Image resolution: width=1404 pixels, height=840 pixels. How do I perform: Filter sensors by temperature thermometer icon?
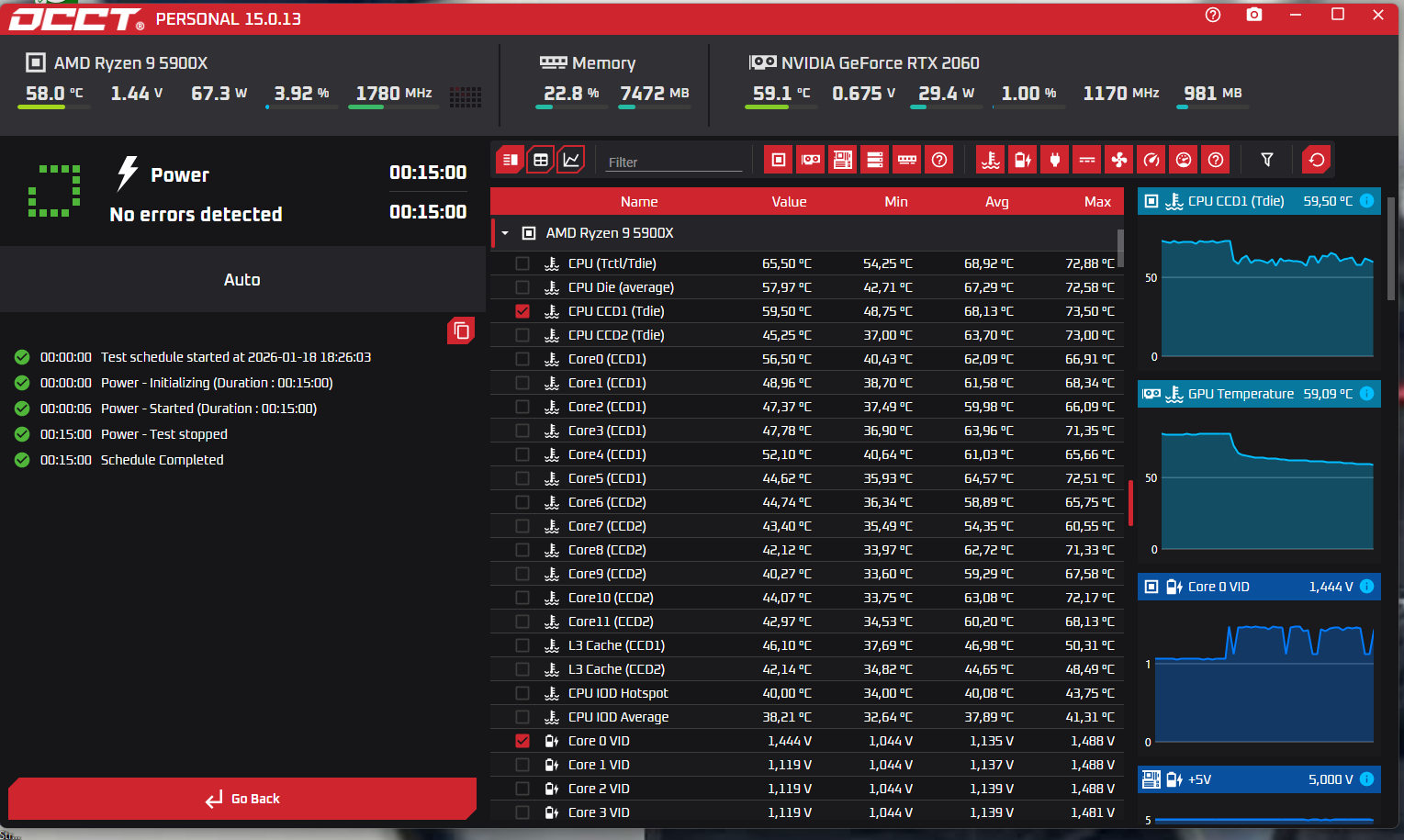991,160
